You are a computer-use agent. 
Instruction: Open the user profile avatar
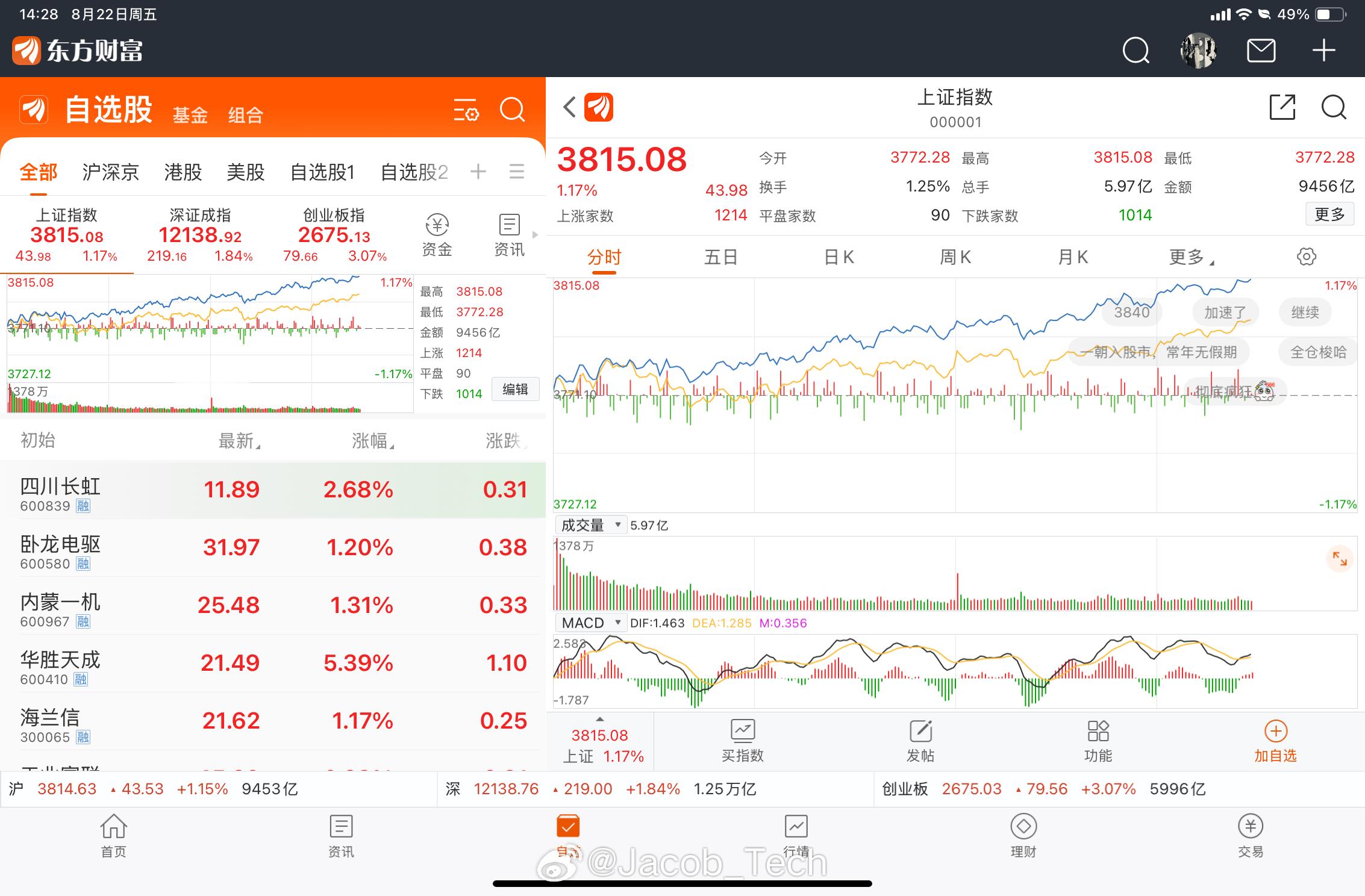(1198, 51)
